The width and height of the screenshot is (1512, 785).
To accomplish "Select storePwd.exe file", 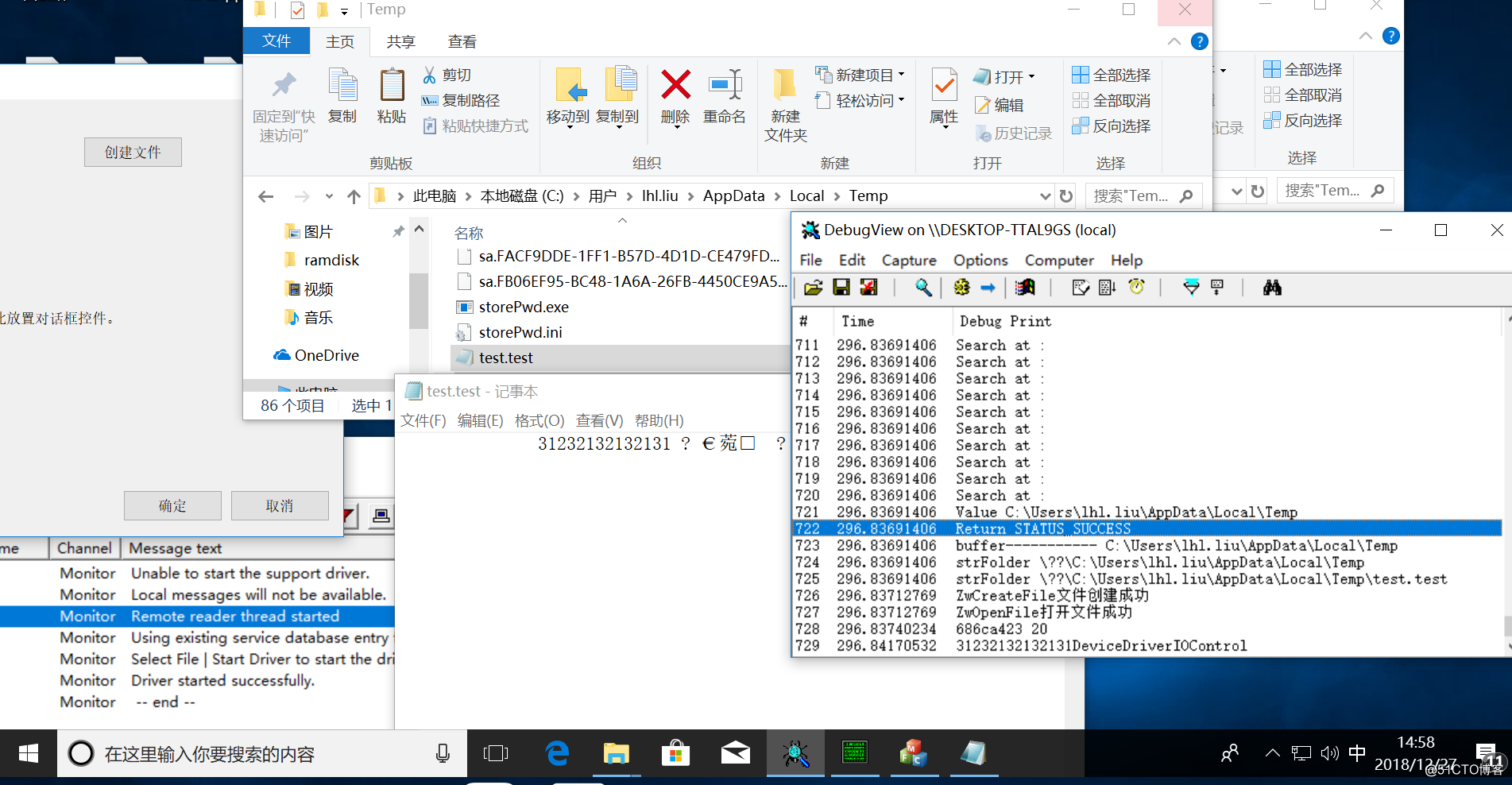I will click(524, 307).
